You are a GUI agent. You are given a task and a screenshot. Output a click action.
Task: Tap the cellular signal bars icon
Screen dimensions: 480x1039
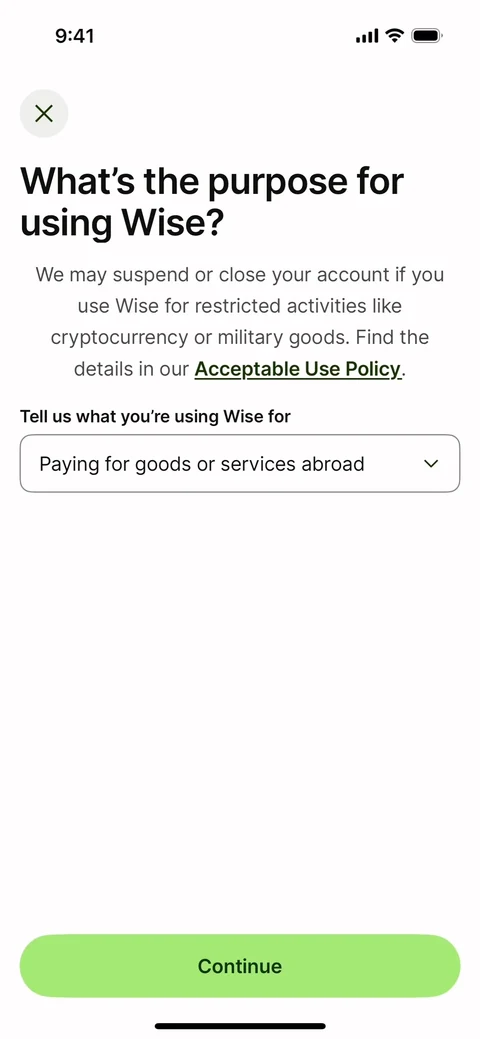[367, 36]
